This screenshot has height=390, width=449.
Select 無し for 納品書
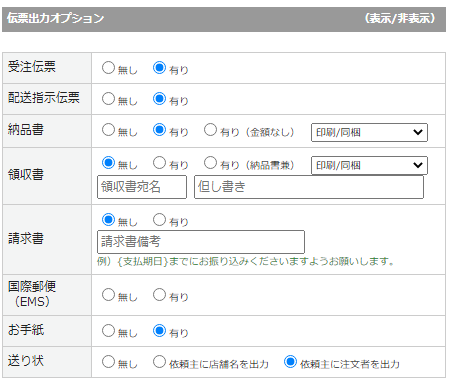pos(108,130)
